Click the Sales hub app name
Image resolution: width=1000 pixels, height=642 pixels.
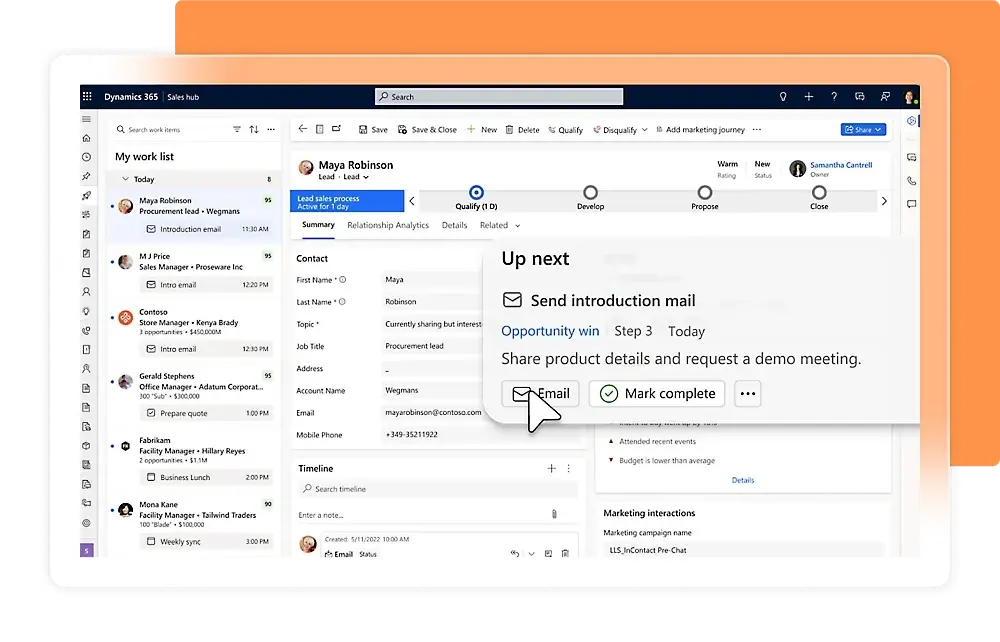pyautogui.click(x=183, y=97)
